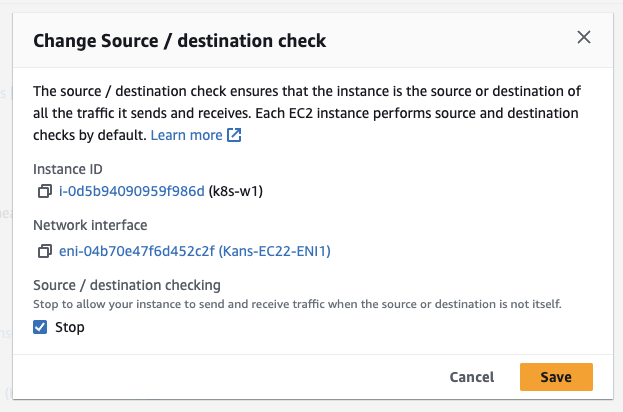This screenshot has height=412, width=623.
Task: Click the external link icon beside Learn more
Action: point(234,134)
